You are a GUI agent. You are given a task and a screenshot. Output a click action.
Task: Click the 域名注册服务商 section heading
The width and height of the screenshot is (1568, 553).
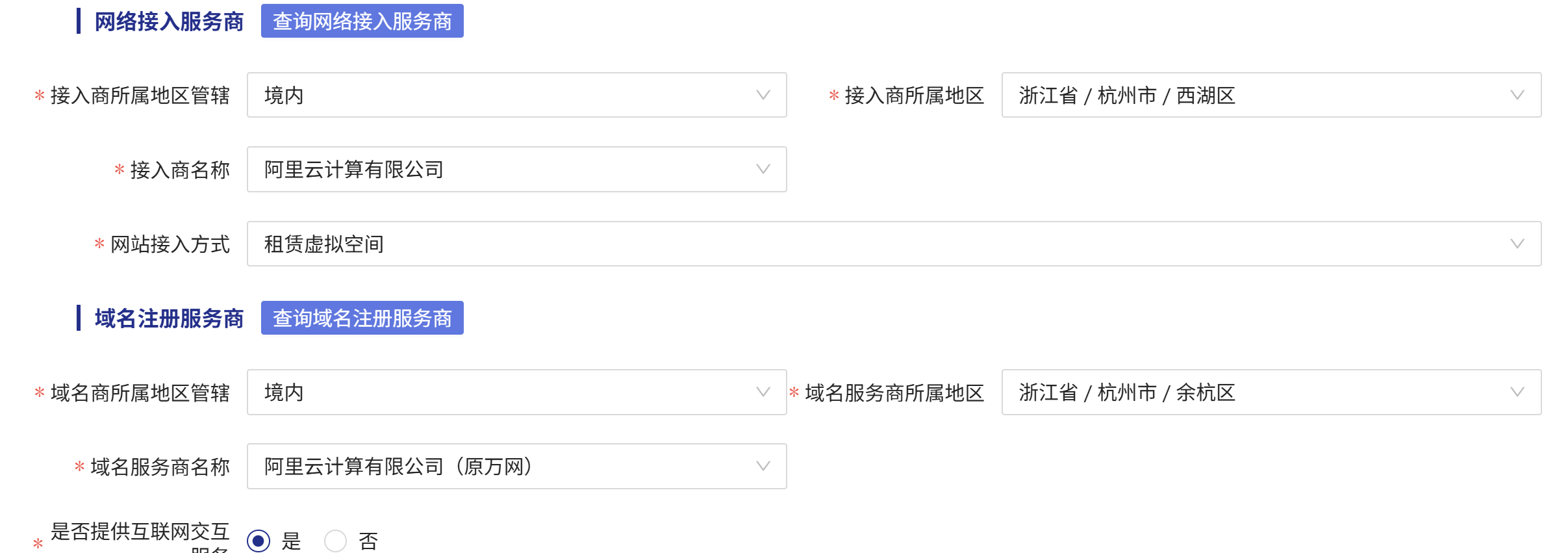(169, 318)
